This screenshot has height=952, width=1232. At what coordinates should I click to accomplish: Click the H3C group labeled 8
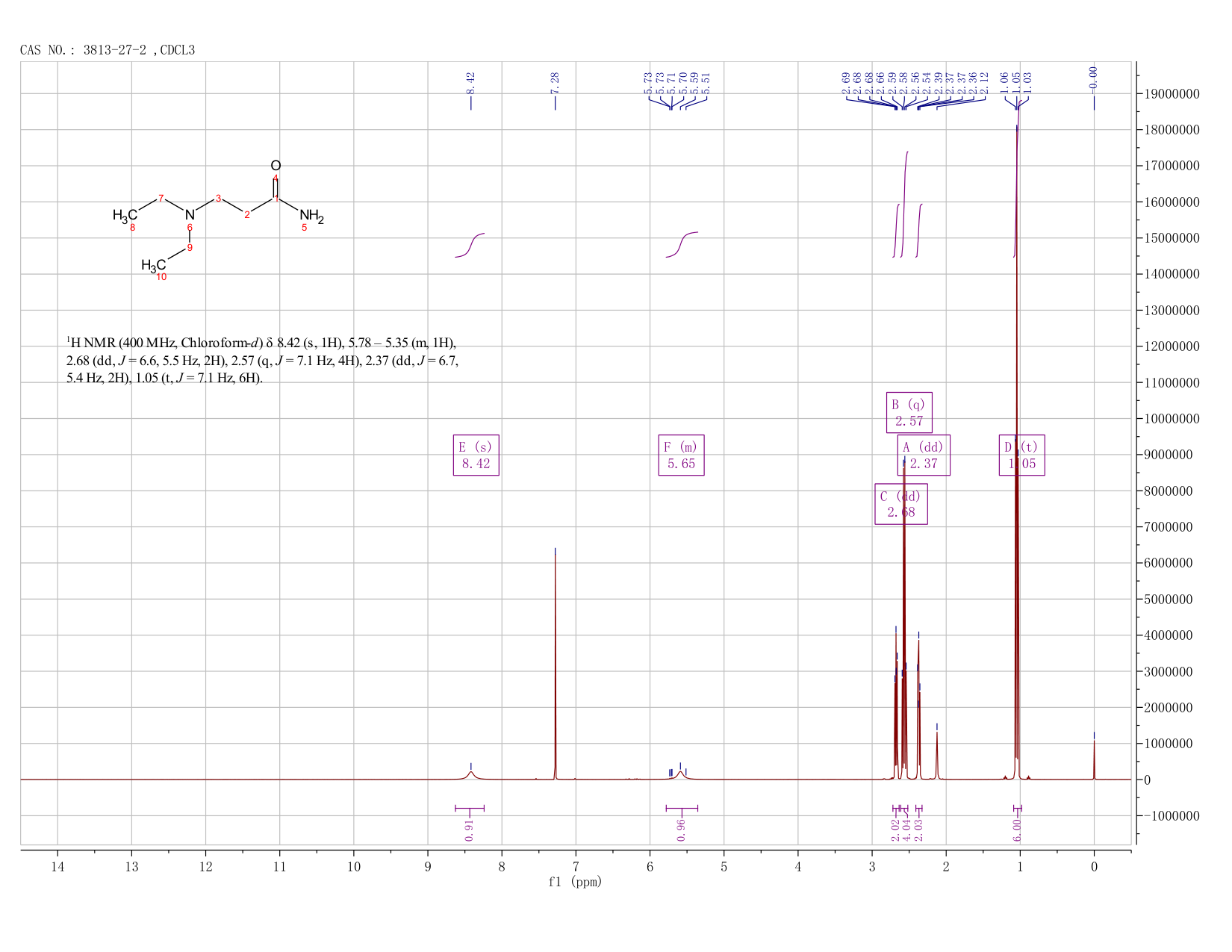coord(125,216)
